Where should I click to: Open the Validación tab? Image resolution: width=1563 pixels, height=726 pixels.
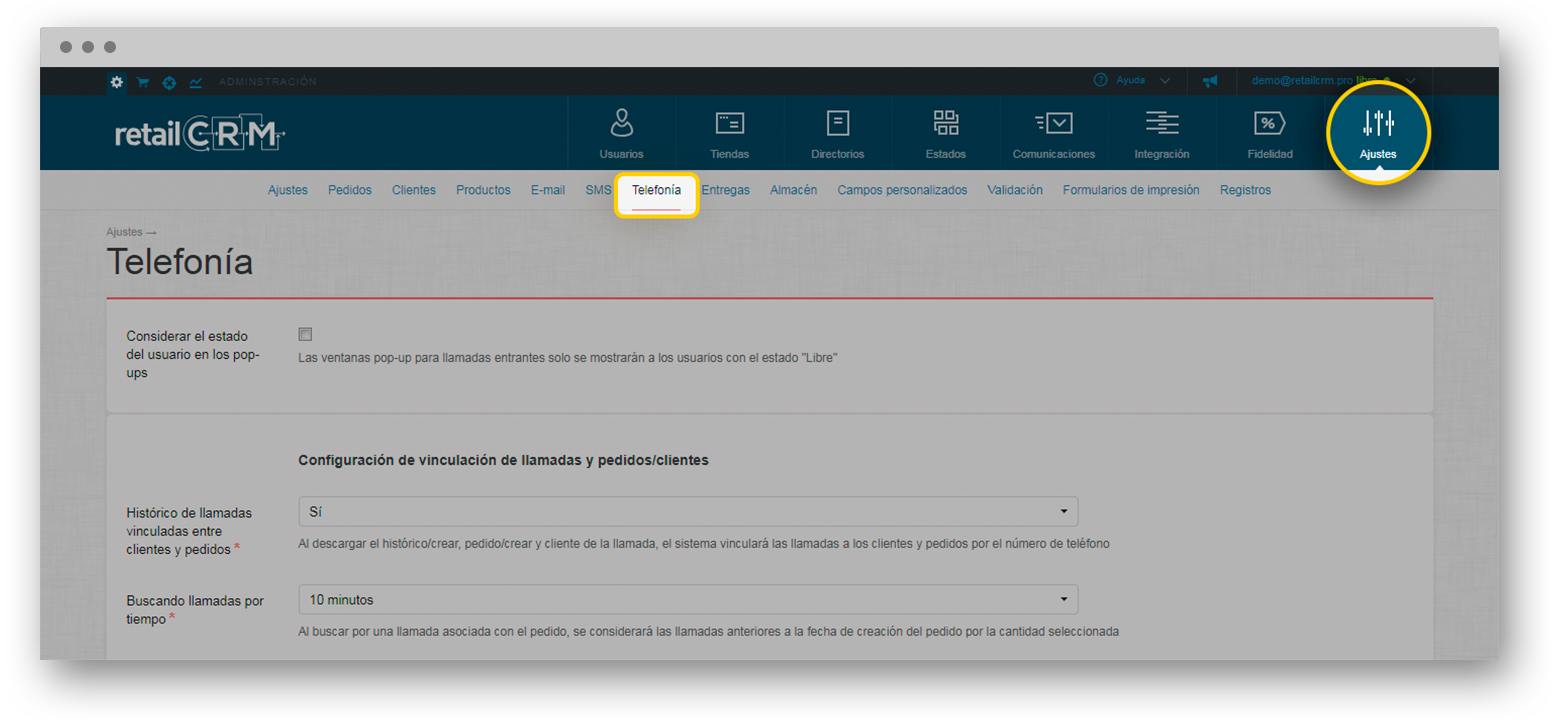click(1015, 190)
